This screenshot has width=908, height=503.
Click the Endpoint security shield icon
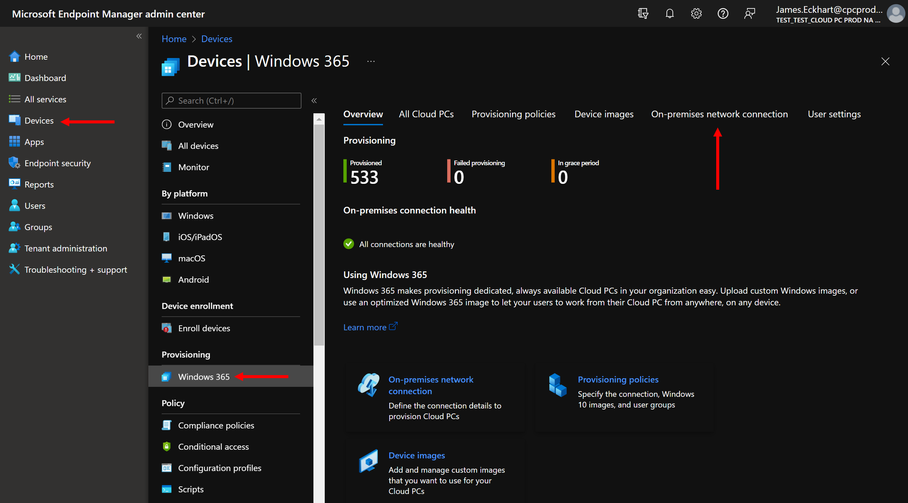click(x=14, y=163)
